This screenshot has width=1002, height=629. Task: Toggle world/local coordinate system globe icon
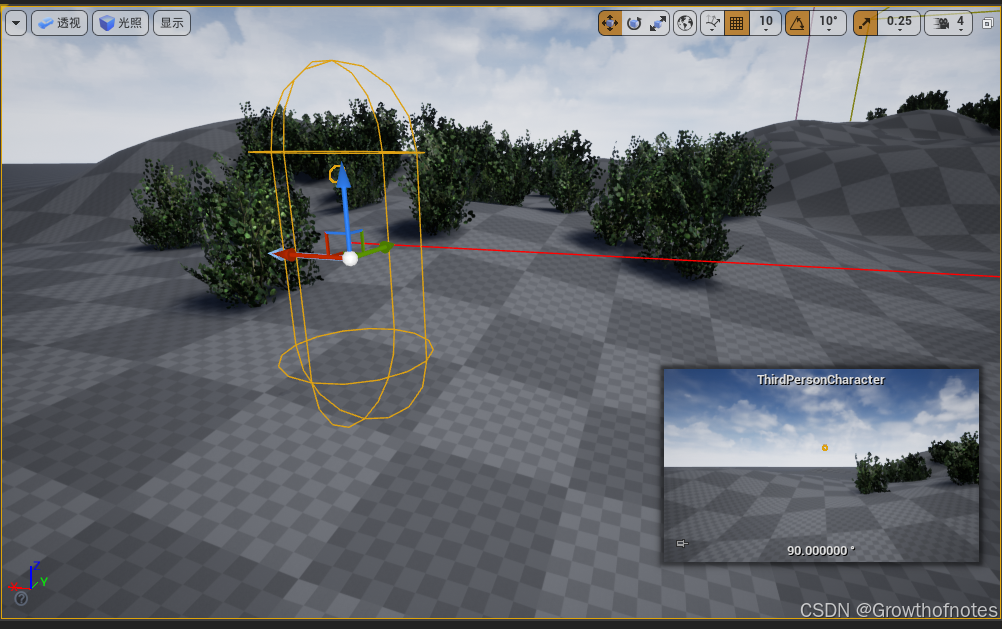point(685,24)
